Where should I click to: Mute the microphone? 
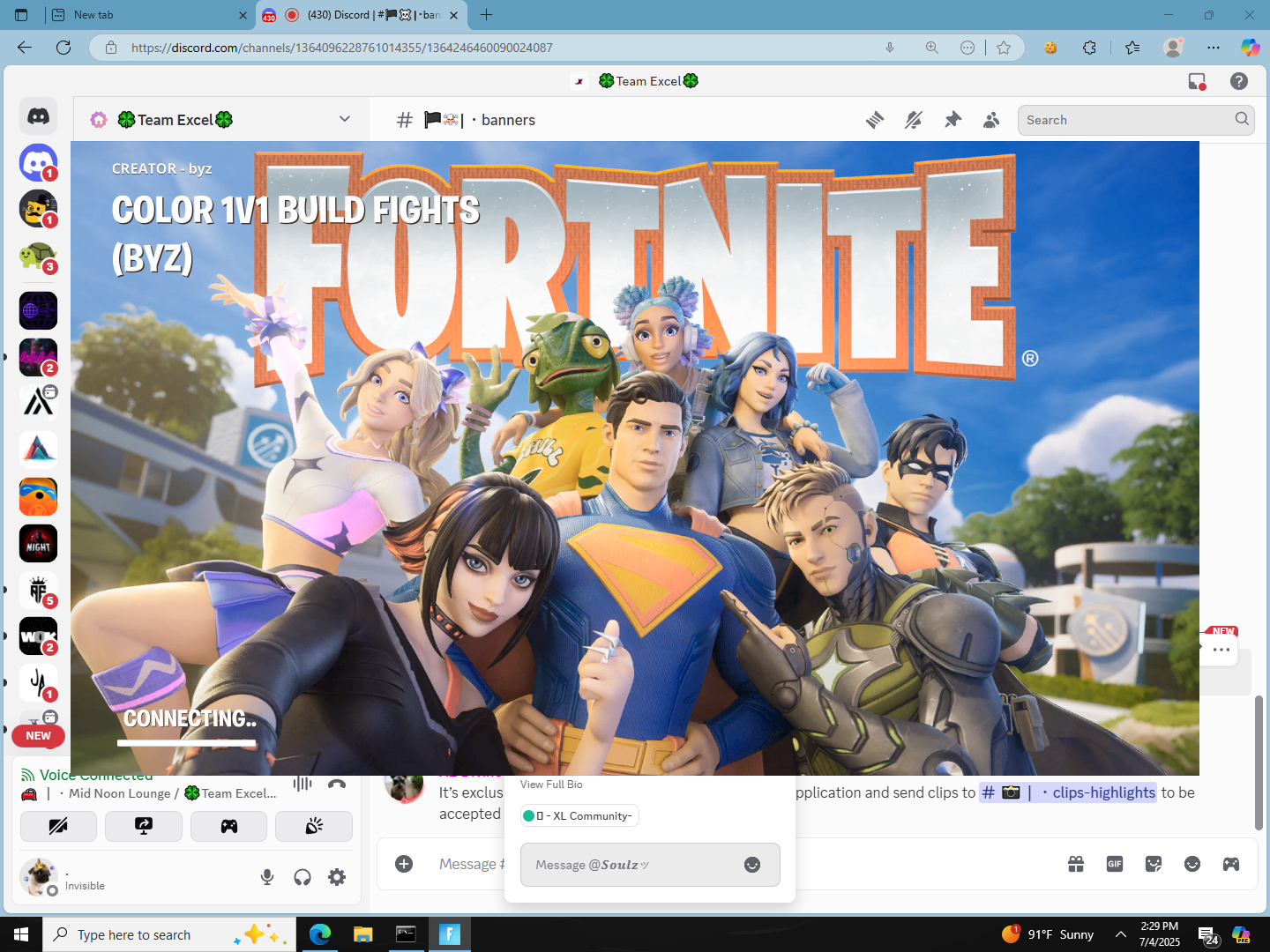point(267,877)
